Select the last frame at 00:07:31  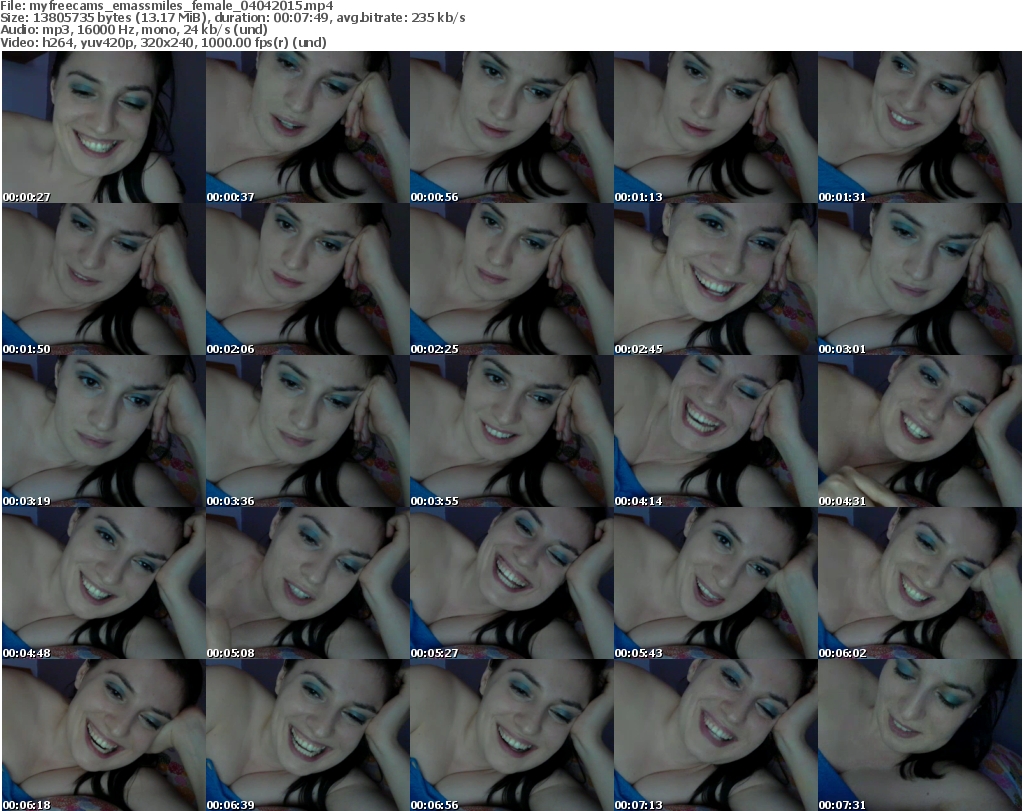pyautogui.click(x=919, y=735)
